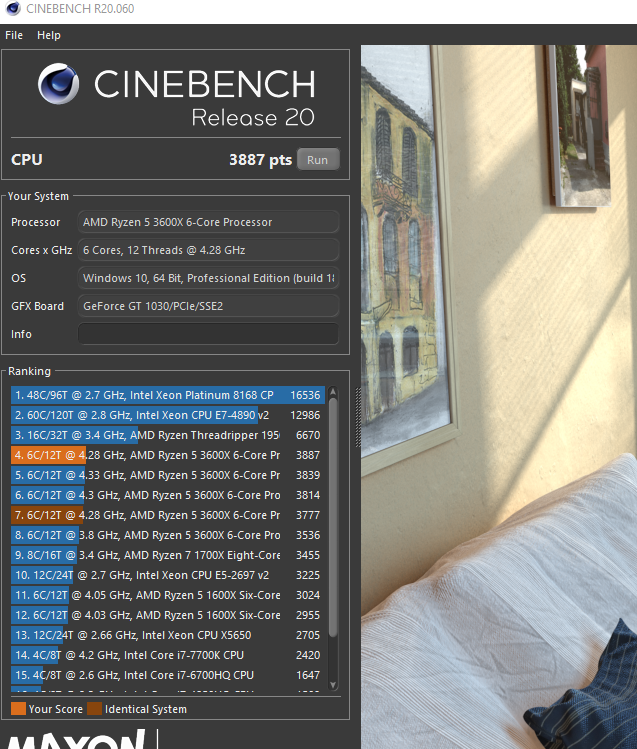This screenshot has width=637, height=749.
Task: Open the Help menu
Action: point(49,35)
